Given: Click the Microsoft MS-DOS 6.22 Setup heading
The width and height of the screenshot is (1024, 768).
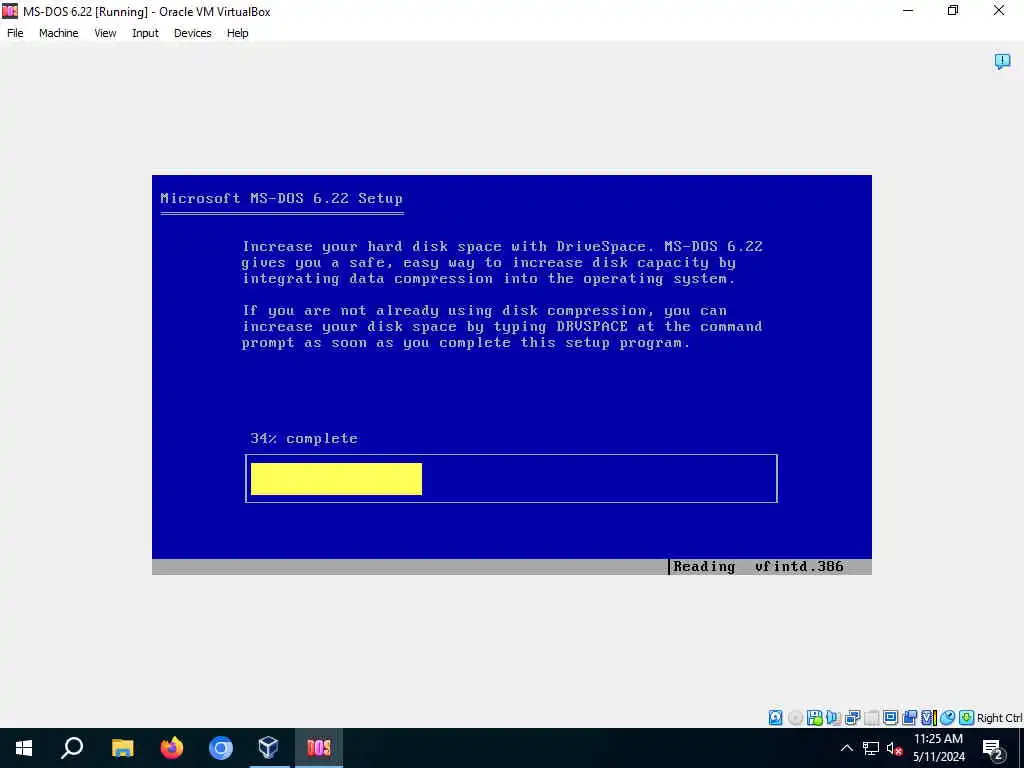Looking at the screenshot, I should [281, 198].
